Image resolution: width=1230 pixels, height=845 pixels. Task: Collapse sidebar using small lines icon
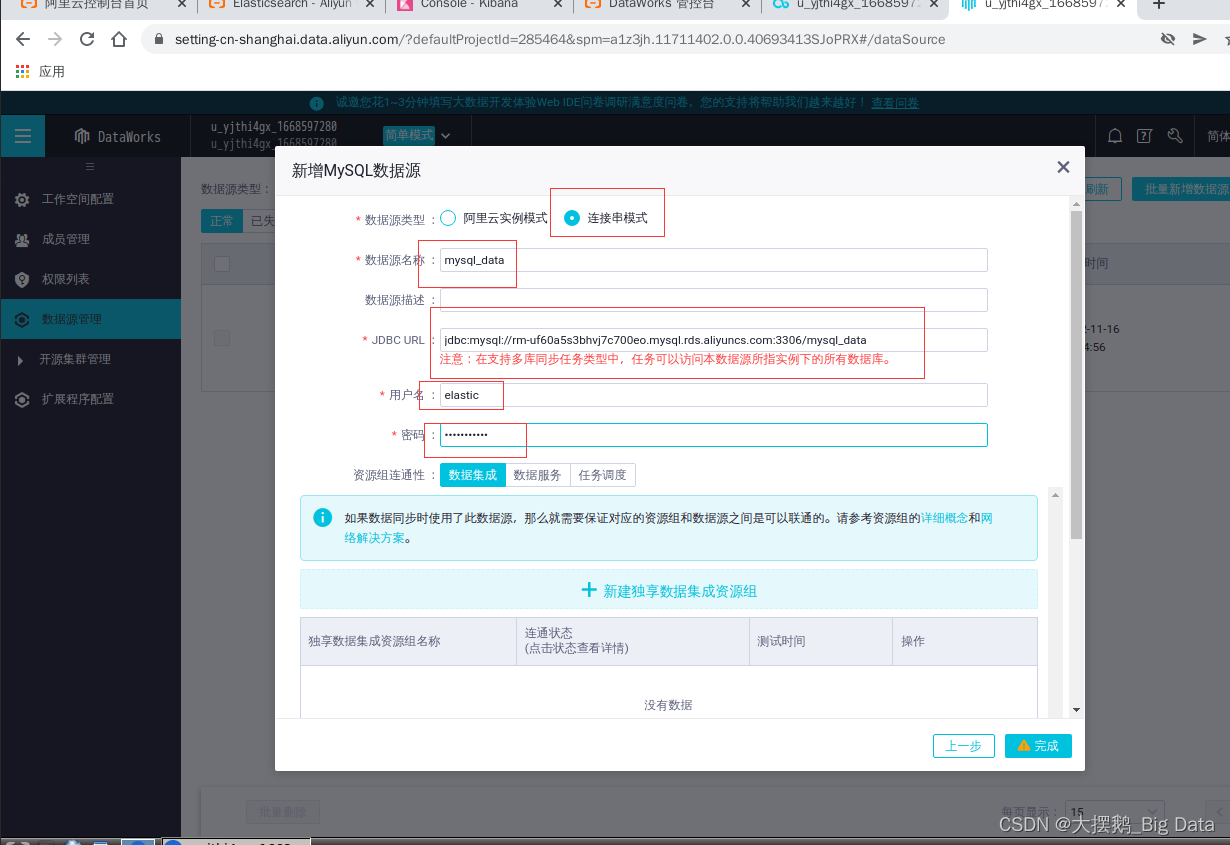tap(90, 166)
